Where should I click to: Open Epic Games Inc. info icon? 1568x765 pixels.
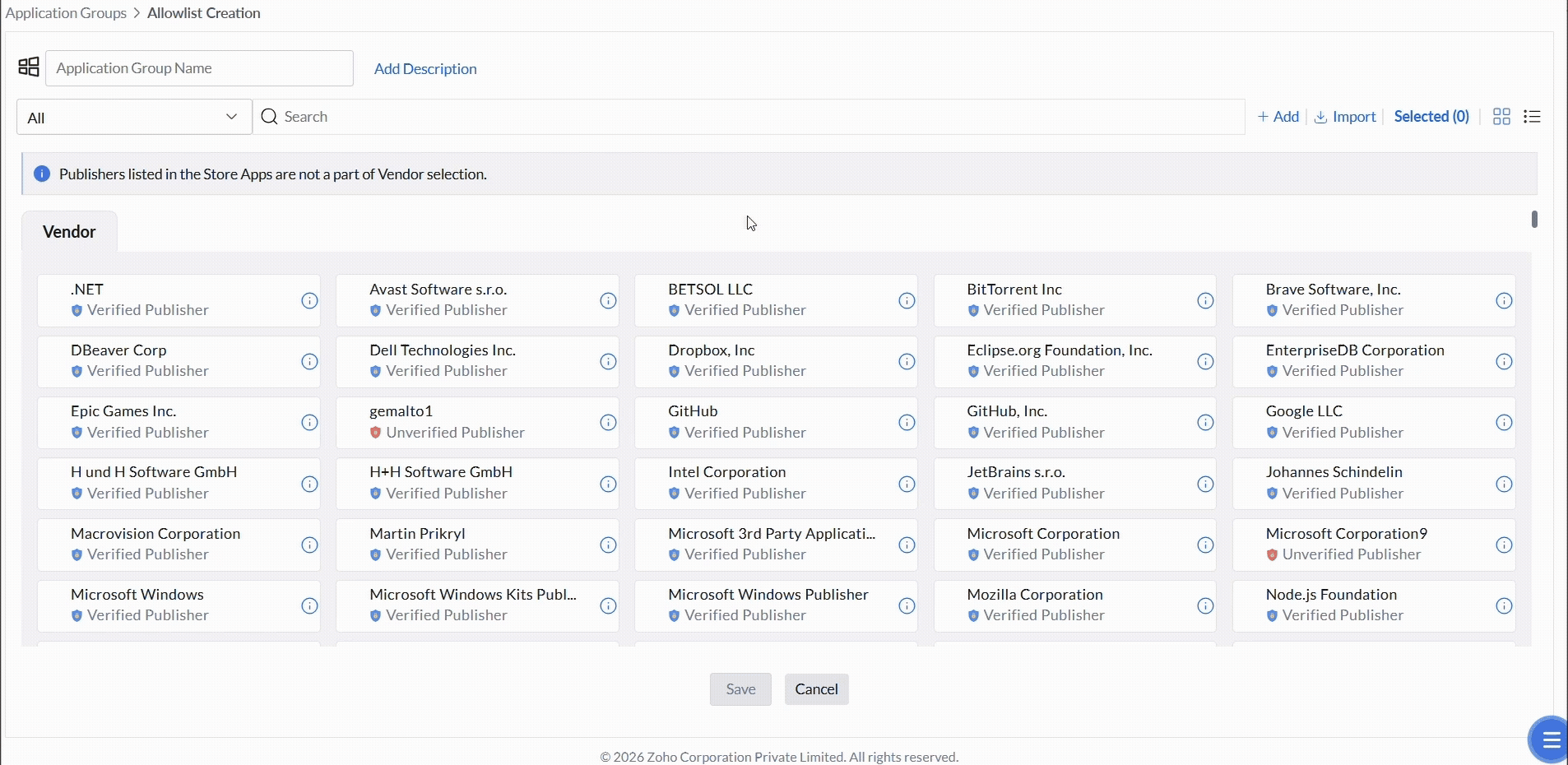309,422
